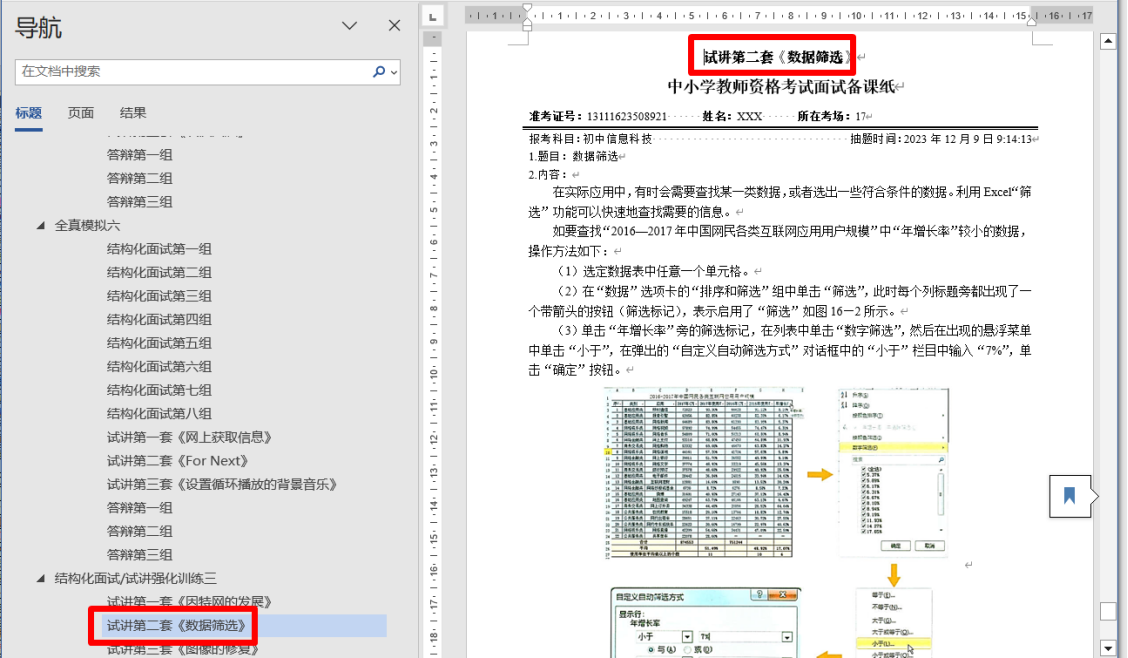Screen dimensions: 1128x658
Task: Collapse the 全真模拟六 heading group
Action: [x=41, y=226]
